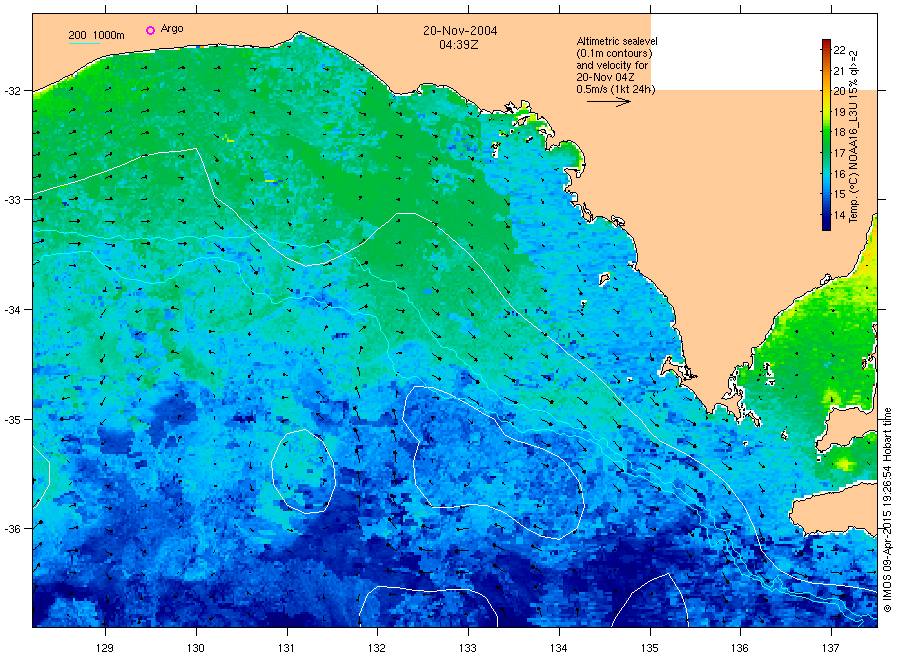Click the Argo legend label

[172, 29]
